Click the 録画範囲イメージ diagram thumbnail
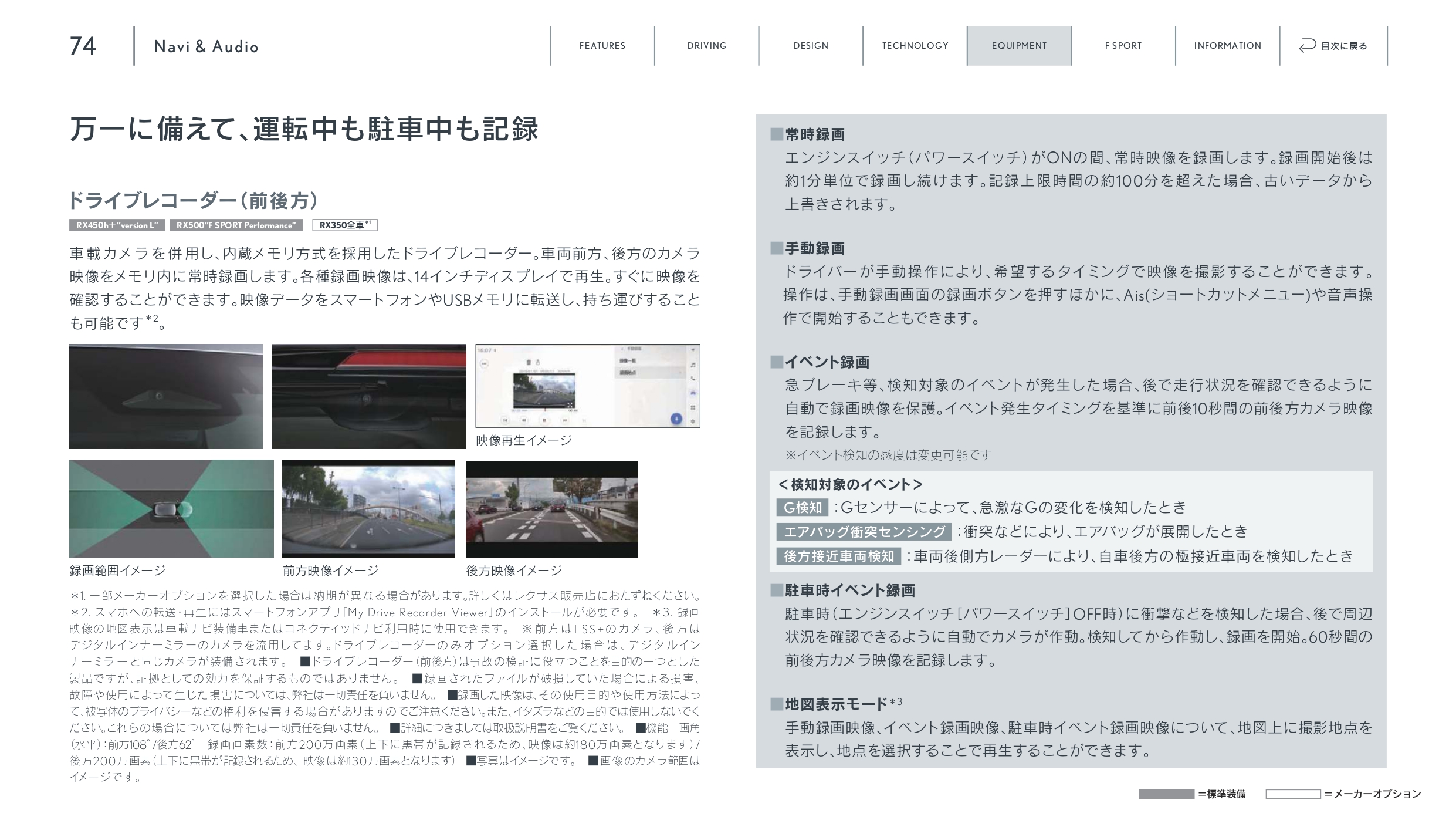Image resolution: width=1456 pixels, height=820 pixels. click(171, 508)
